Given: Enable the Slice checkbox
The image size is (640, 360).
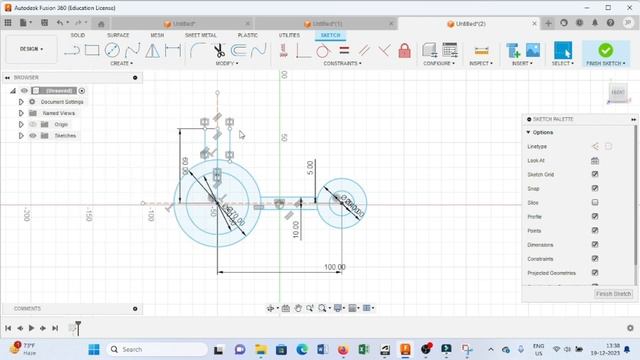Looking at the screenshot, I should point(595,202).
